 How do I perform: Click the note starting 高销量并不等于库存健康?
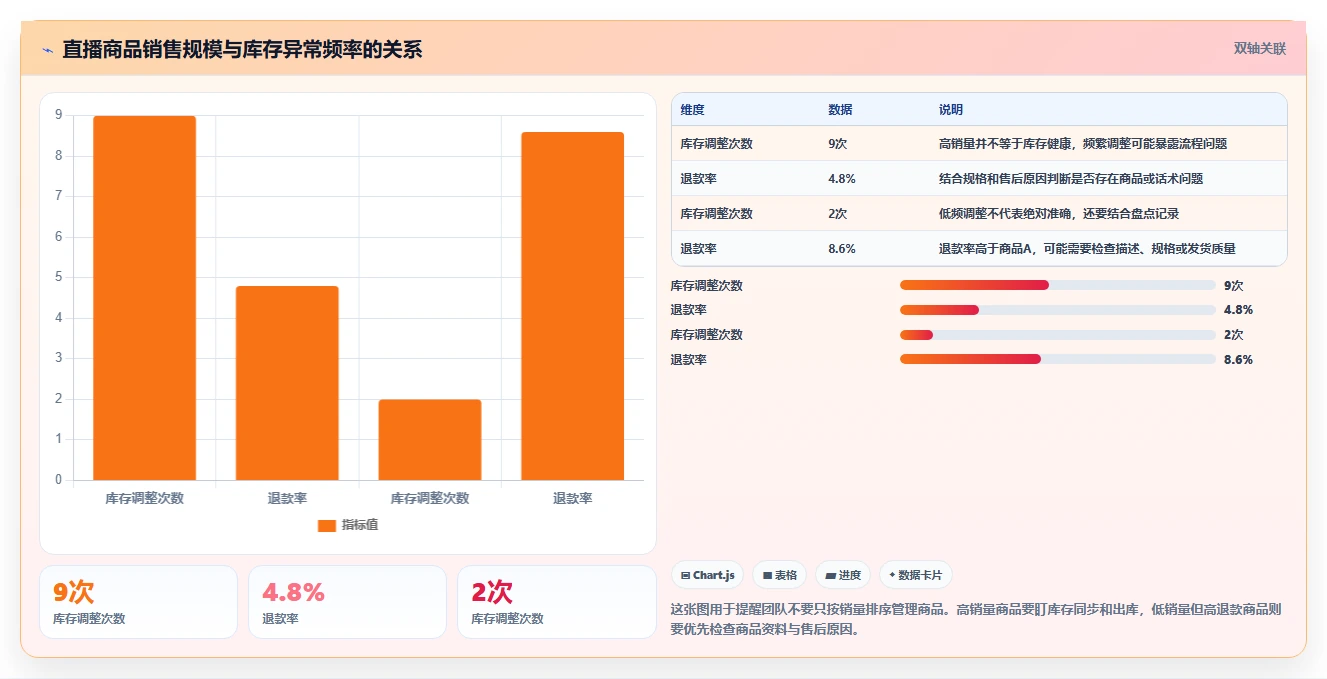pyautogui.click(x=1082, y=143)
